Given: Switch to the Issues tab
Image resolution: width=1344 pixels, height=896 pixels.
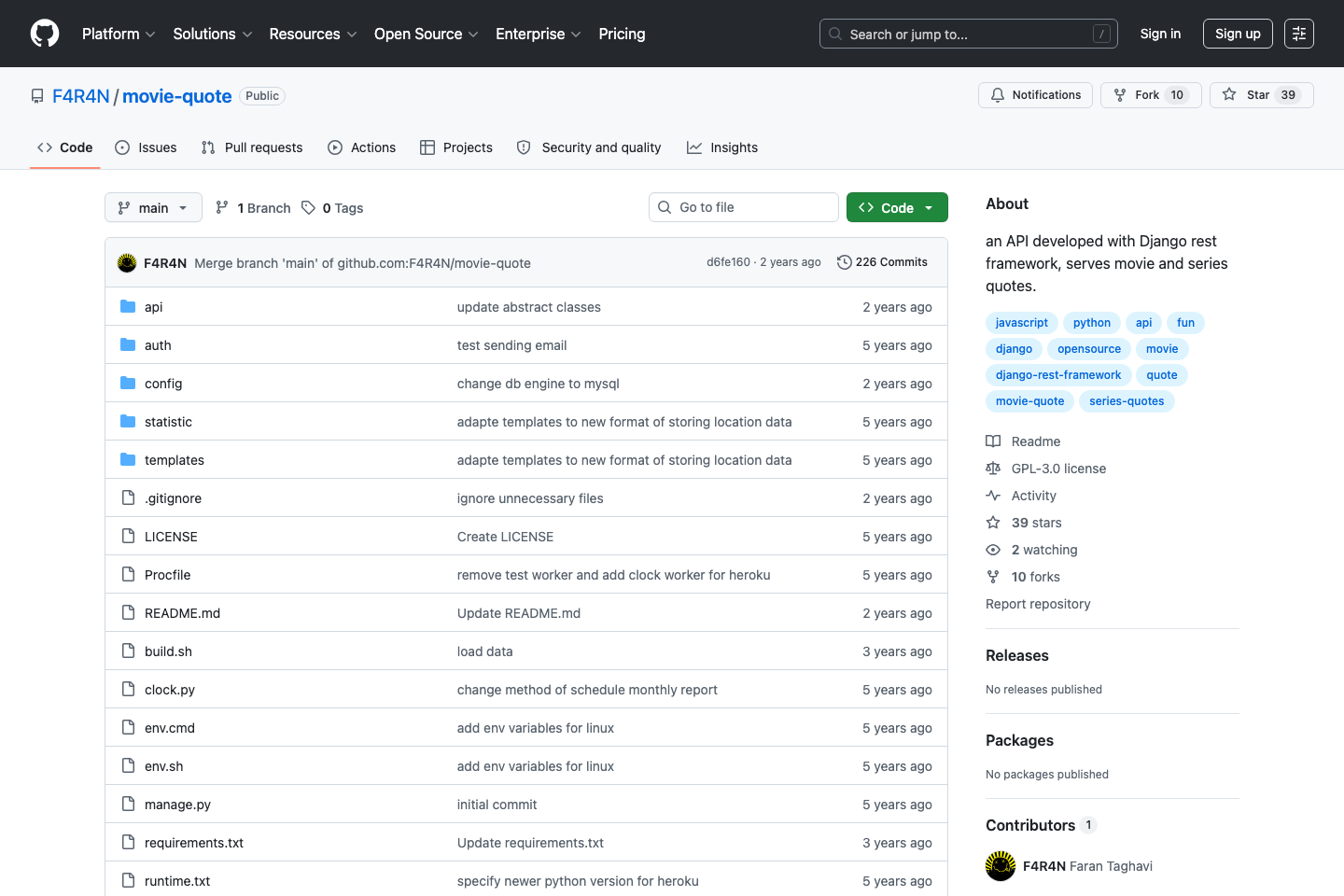Looking at the screenshot, I should (x=146, y=147).
